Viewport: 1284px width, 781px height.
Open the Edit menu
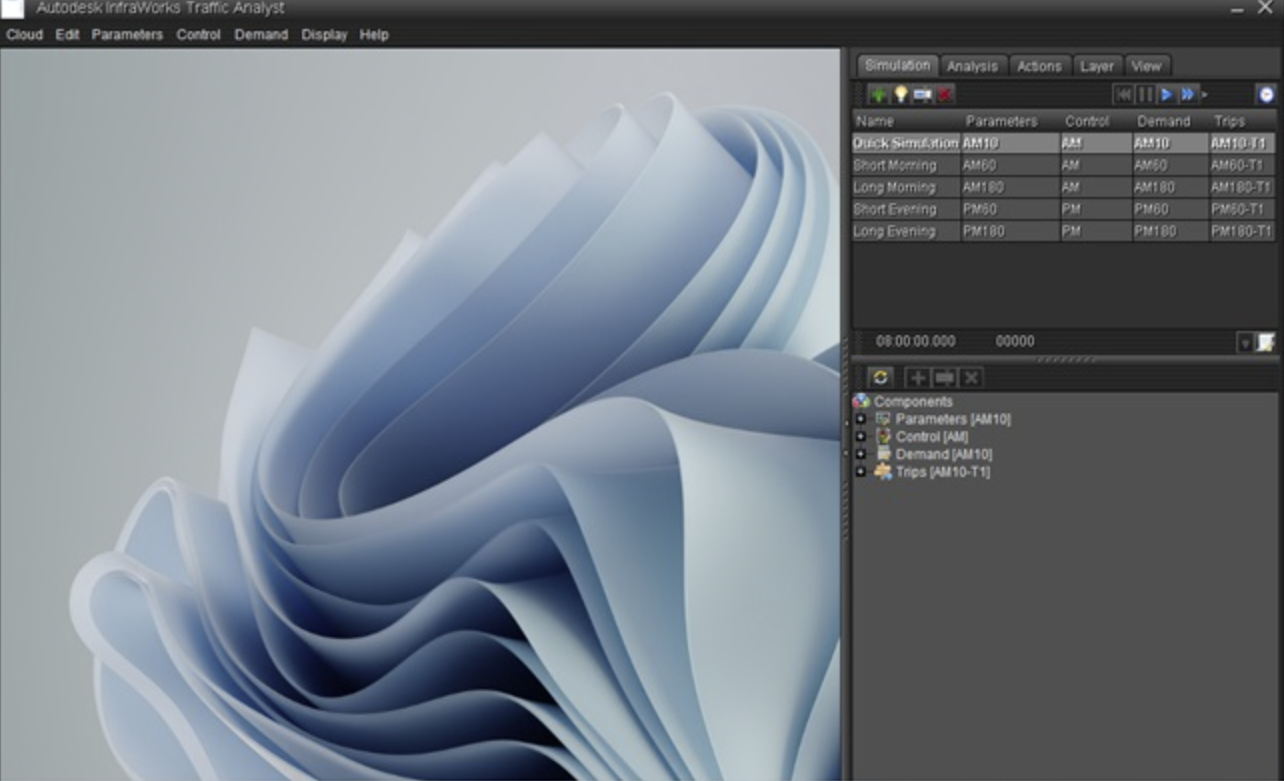point(67,34)
